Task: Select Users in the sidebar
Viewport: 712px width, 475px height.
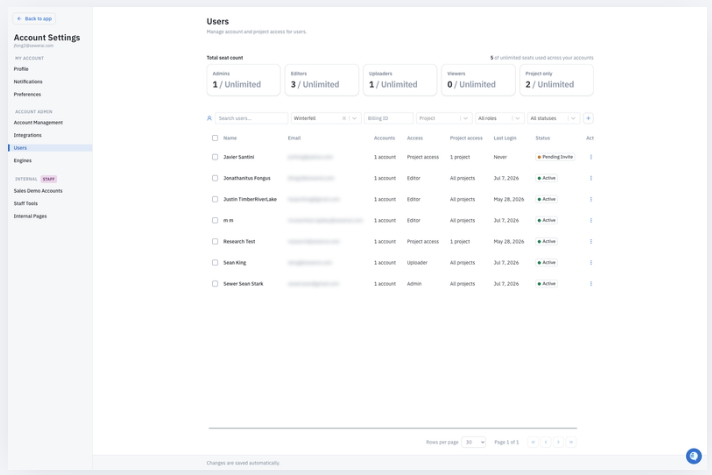Action: [50, 148]
